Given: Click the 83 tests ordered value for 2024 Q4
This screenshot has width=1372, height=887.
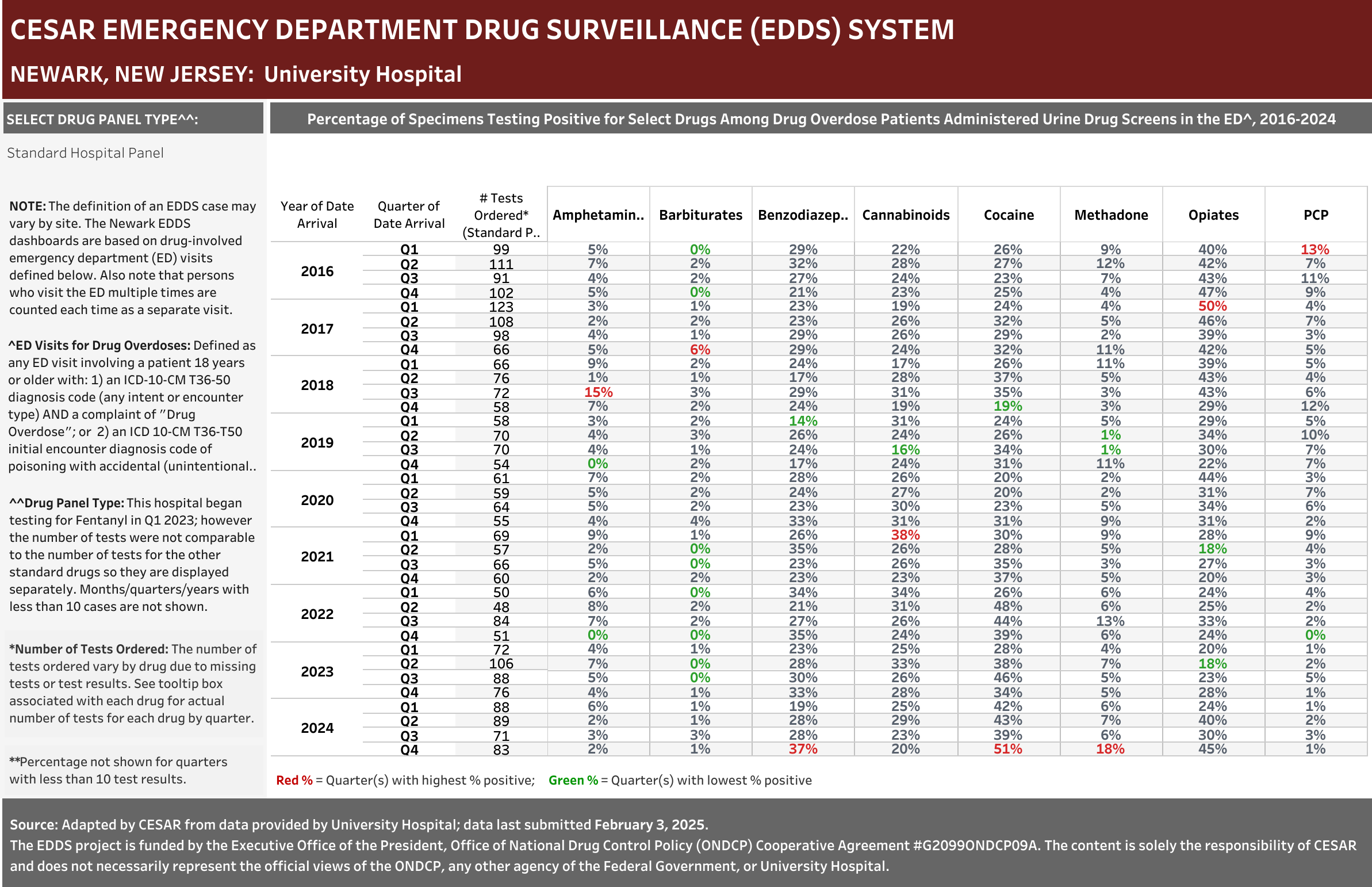Looking at the screenshot, I should point(501,750).
